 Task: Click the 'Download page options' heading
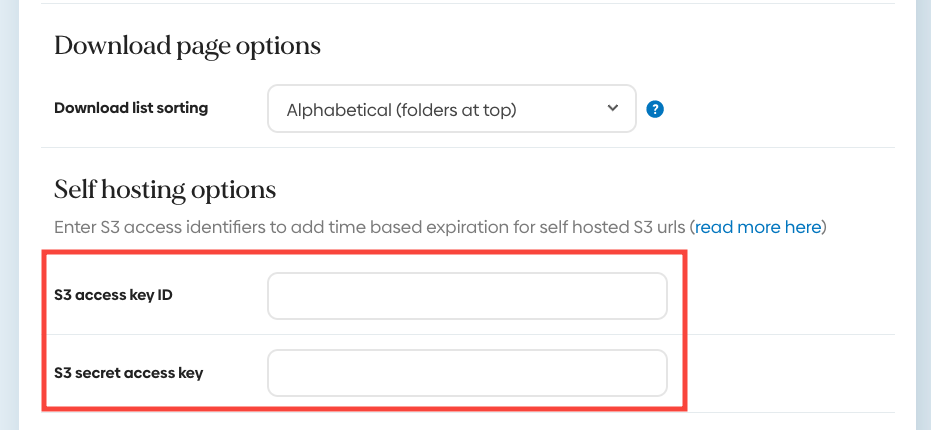tap(187, 46)
